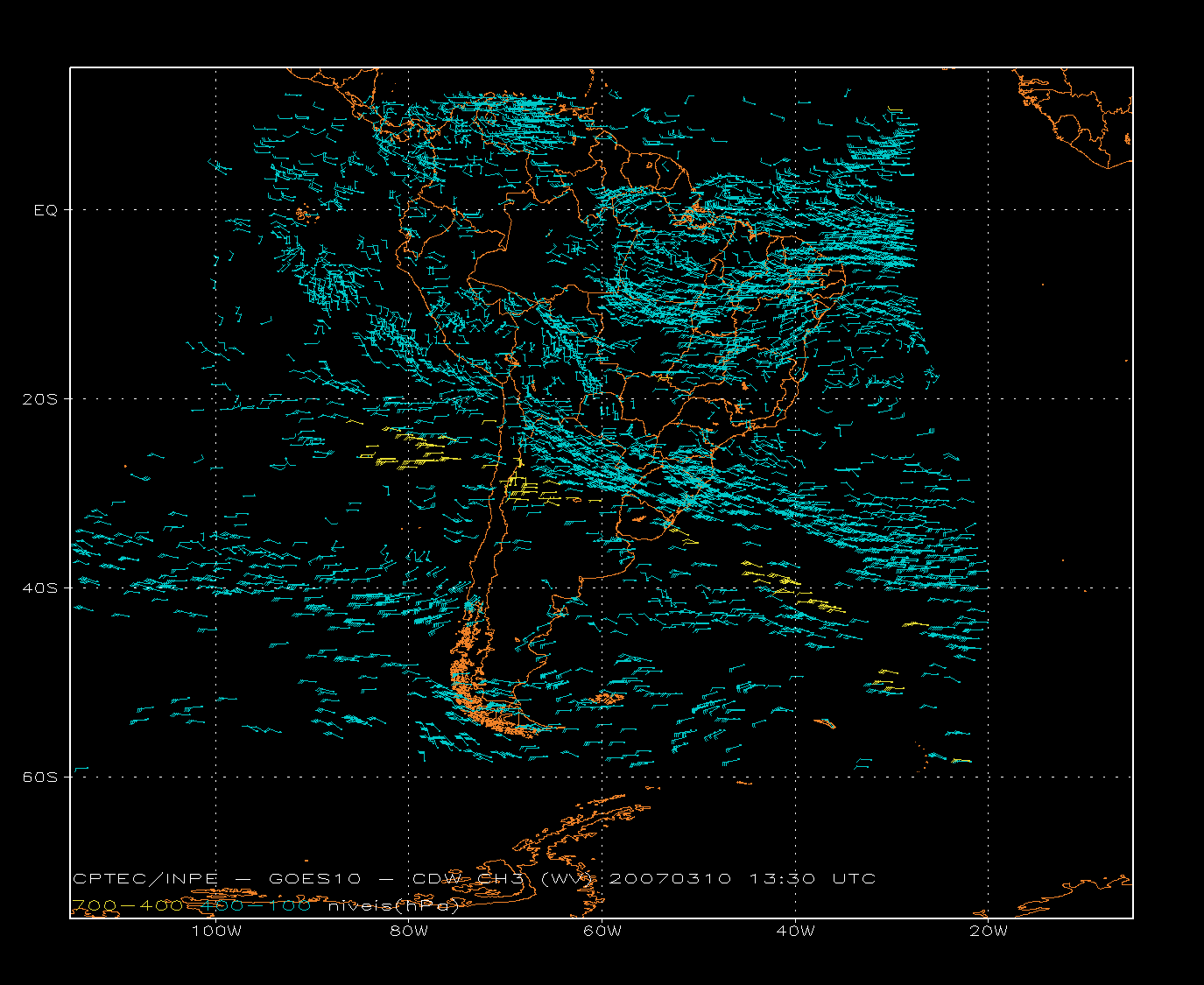Click the '13:30 UTC' time text

tap(813, 878)
